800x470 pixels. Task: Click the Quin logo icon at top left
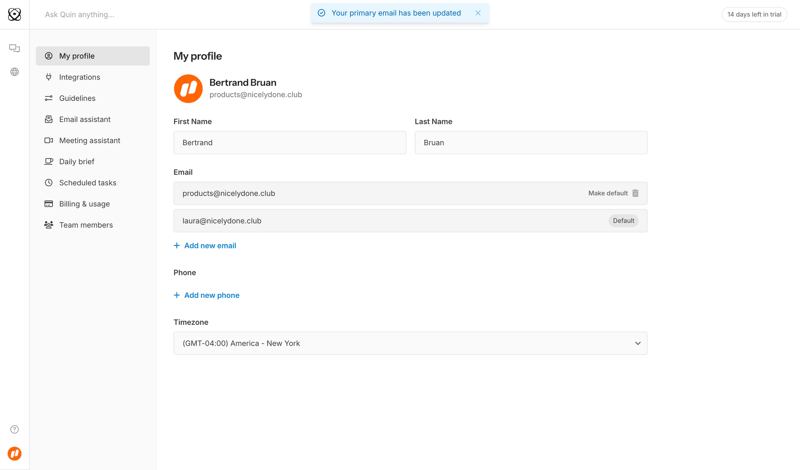pos(14,14)
